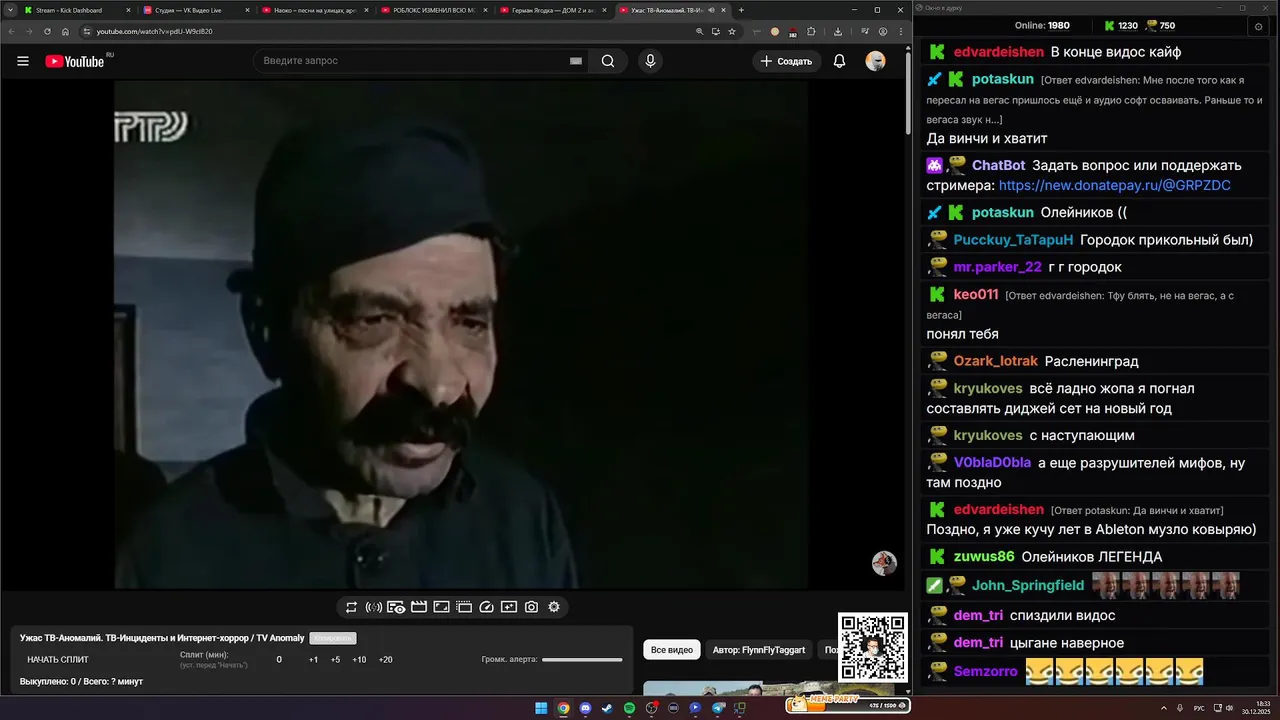
Task: Start voice search with the microphone icon
Action: pyautogui.click(x=651, y=61)
